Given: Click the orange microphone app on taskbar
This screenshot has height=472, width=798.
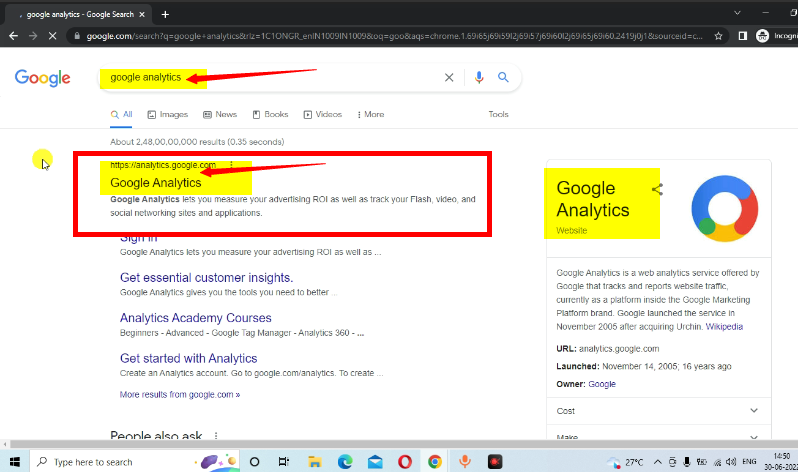Looking at the screenshot, I should coord(464,462).
